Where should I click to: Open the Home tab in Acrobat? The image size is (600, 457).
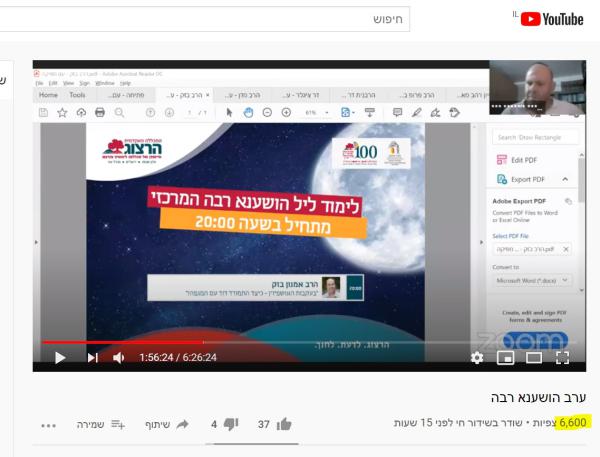click(48, 95)
